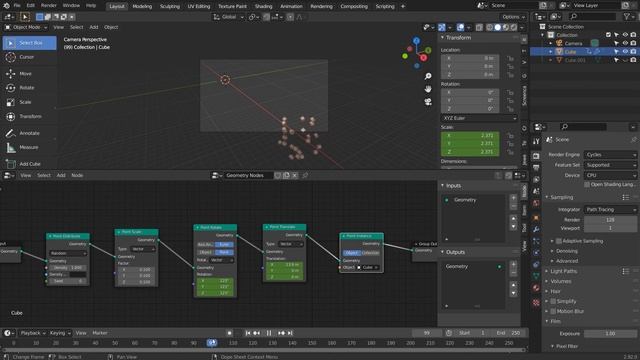This screenshot has width=640, height=360.
Task: Open the Edit menu
Action: [x=31, y=6]
